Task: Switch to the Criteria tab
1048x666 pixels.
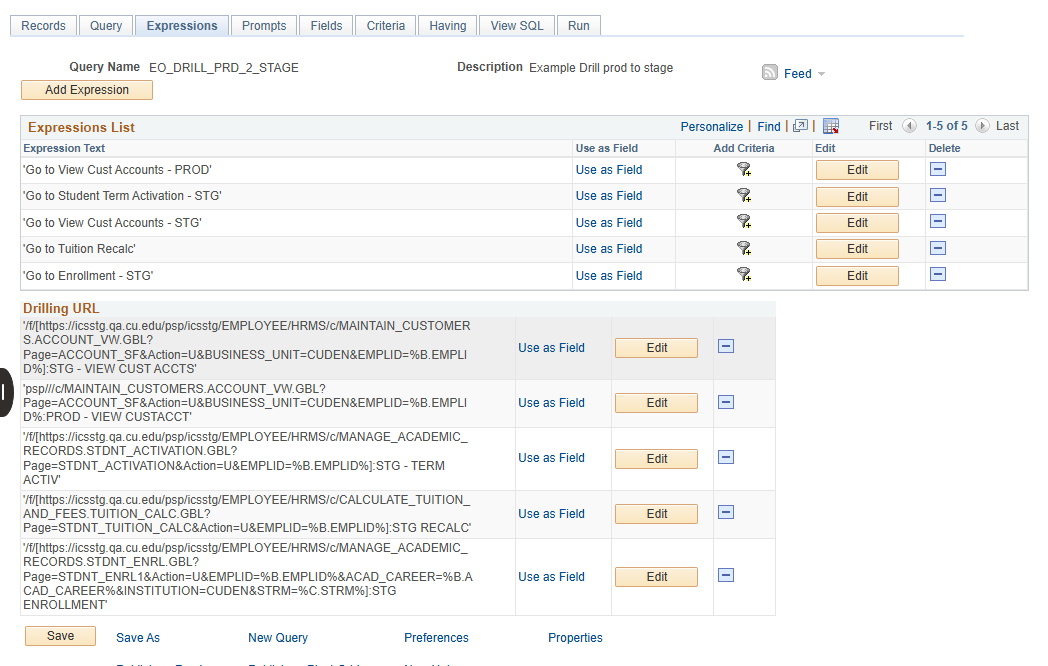Action: point(386,26)
